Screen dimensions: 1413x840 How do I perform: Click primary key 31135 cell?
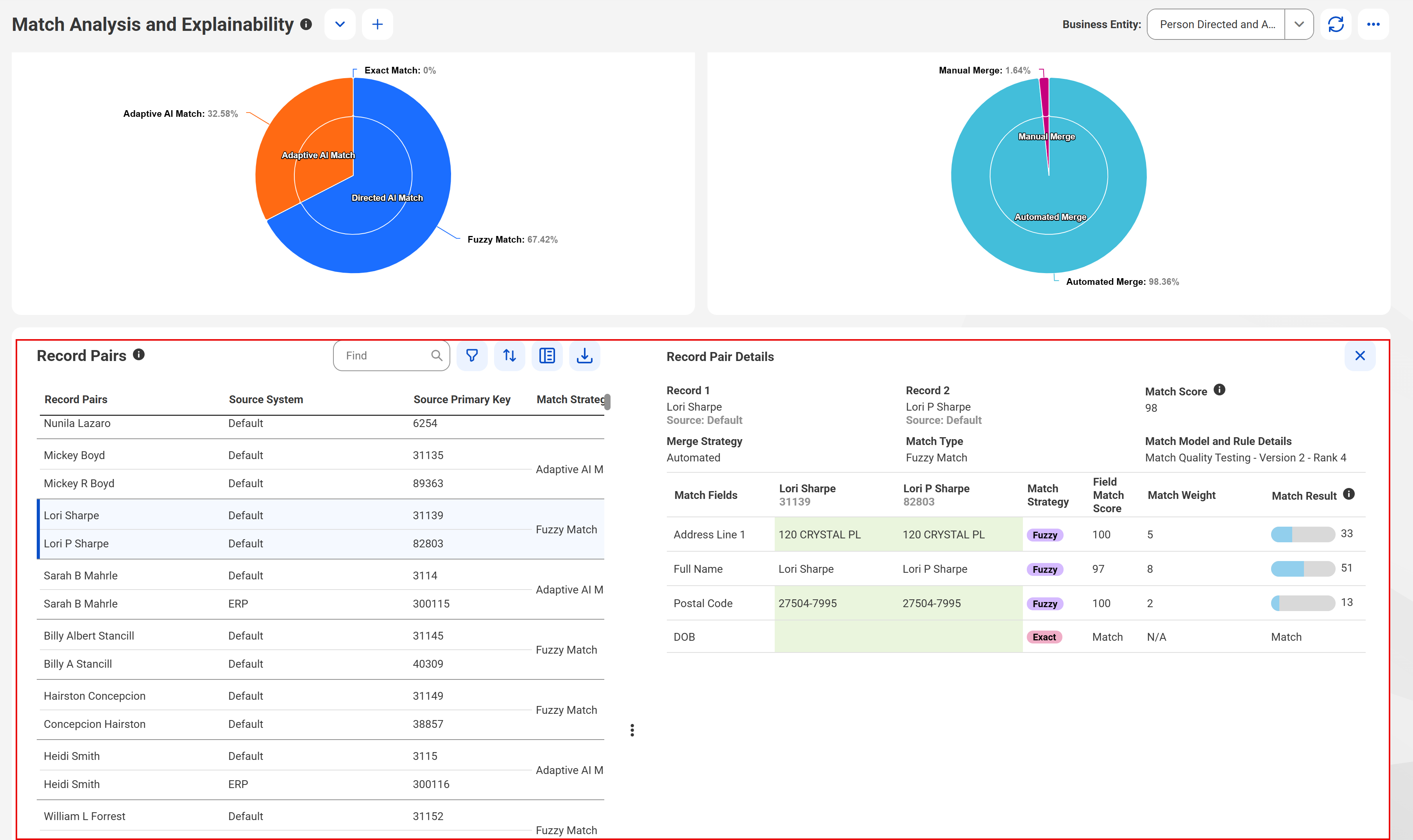click(x=428, y=455)
